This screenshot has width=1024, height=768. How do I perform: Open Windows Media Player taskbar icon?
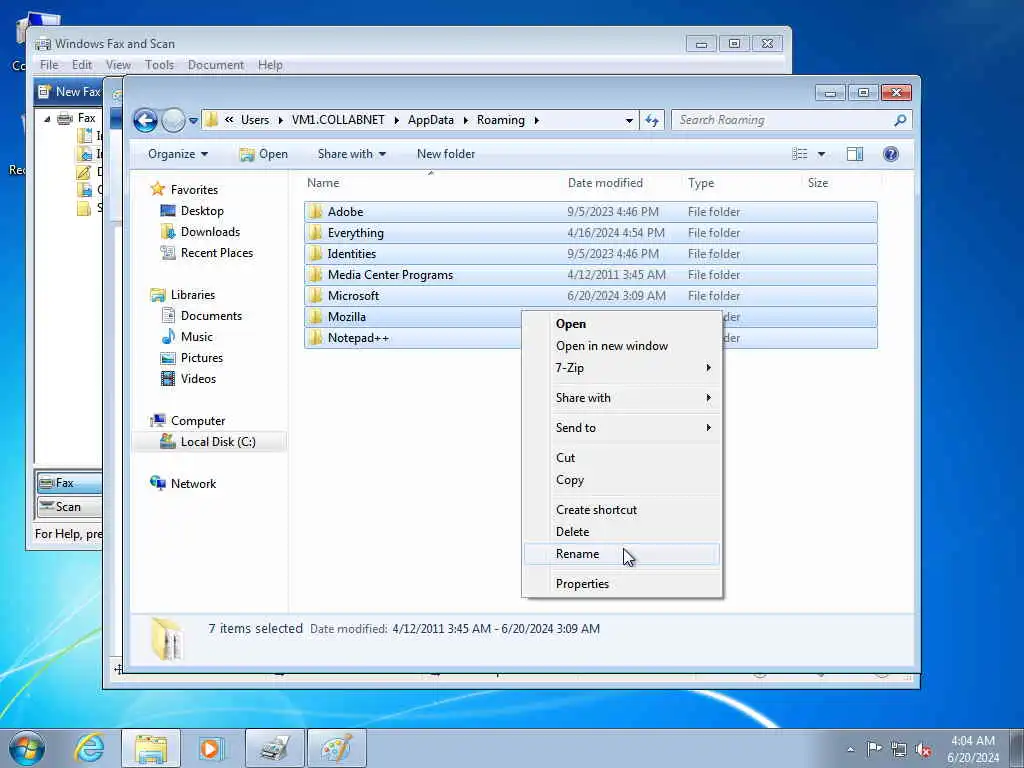point(210,748)
